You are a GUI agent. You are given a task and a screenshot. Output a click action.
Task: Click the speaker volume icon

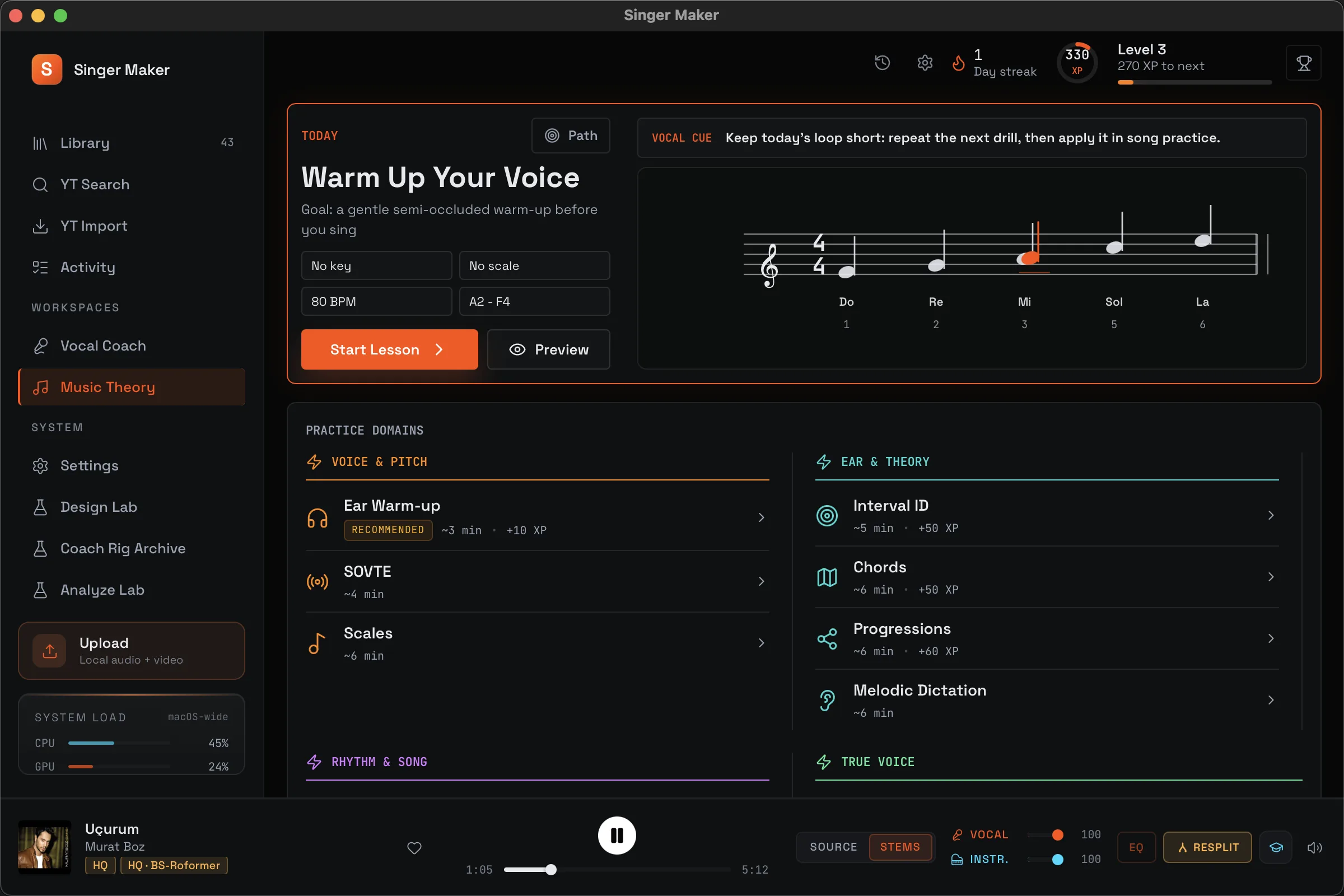1314,847
